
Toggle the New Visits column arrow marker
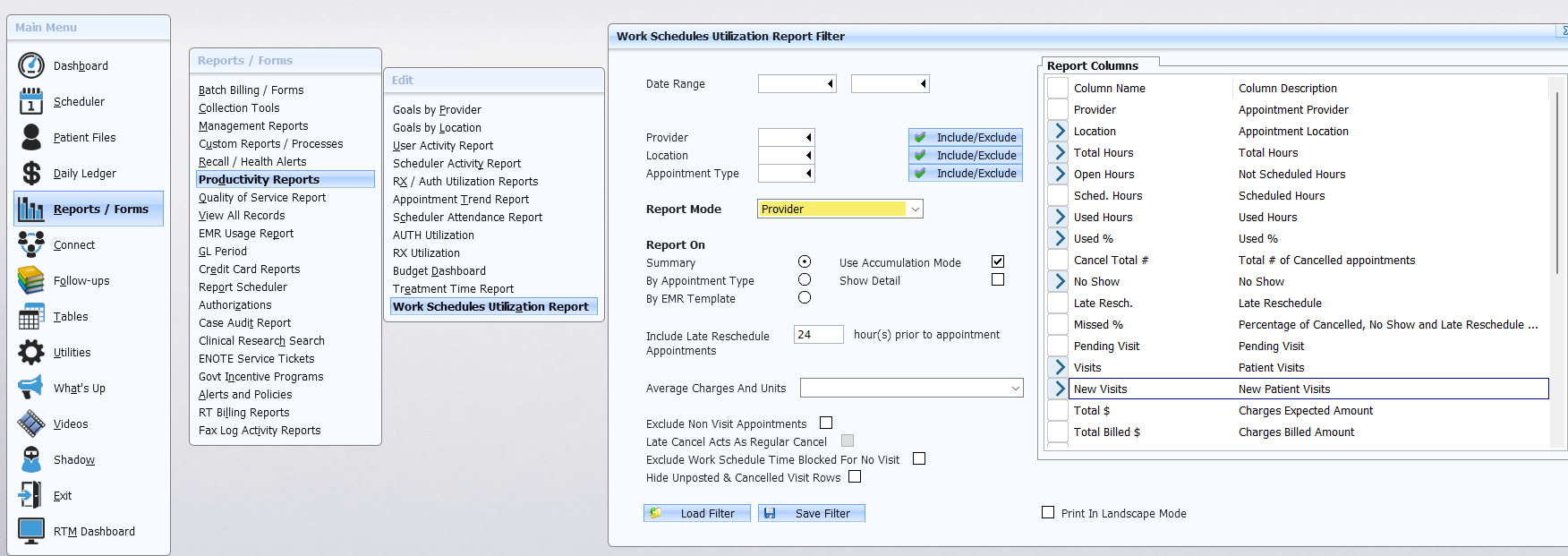pos(1059,389)
